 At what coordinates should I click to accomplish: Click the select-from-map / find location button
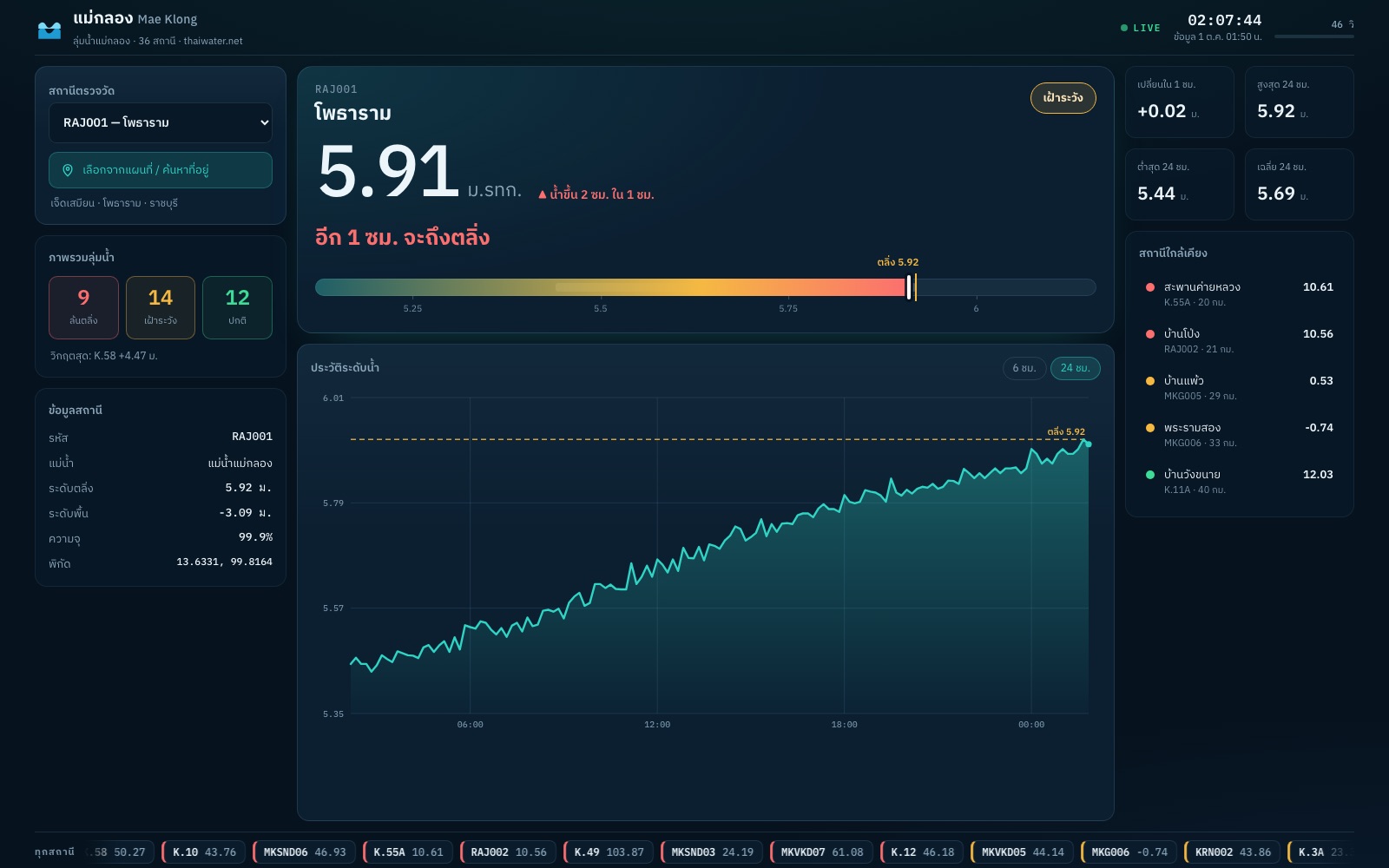point(161,170)
